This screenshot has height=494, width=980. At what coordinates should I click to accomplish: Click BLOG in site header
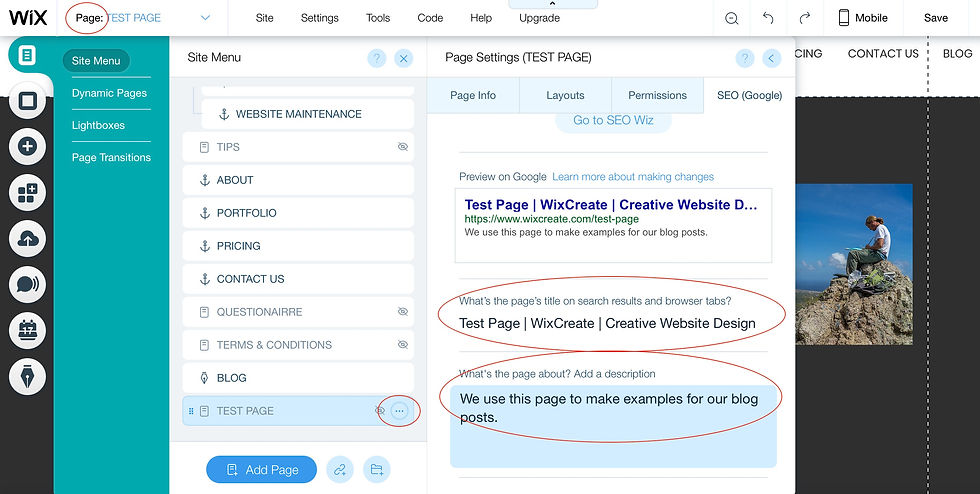click(x=958, y=54)
